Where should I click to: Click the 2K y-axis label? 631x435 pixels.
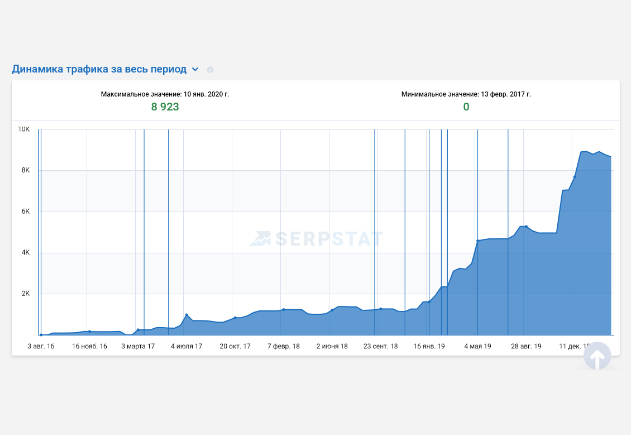point(25,293)
